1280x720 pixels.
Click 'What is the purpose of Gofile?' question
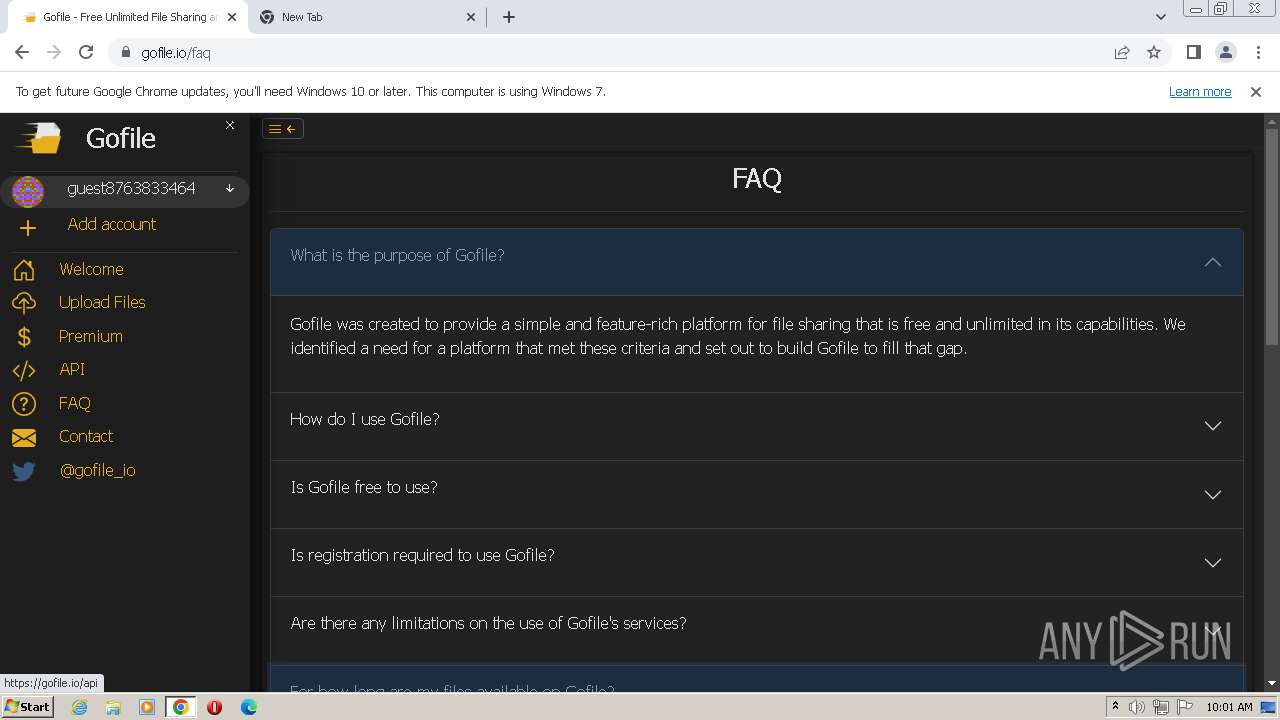(397, 255)
